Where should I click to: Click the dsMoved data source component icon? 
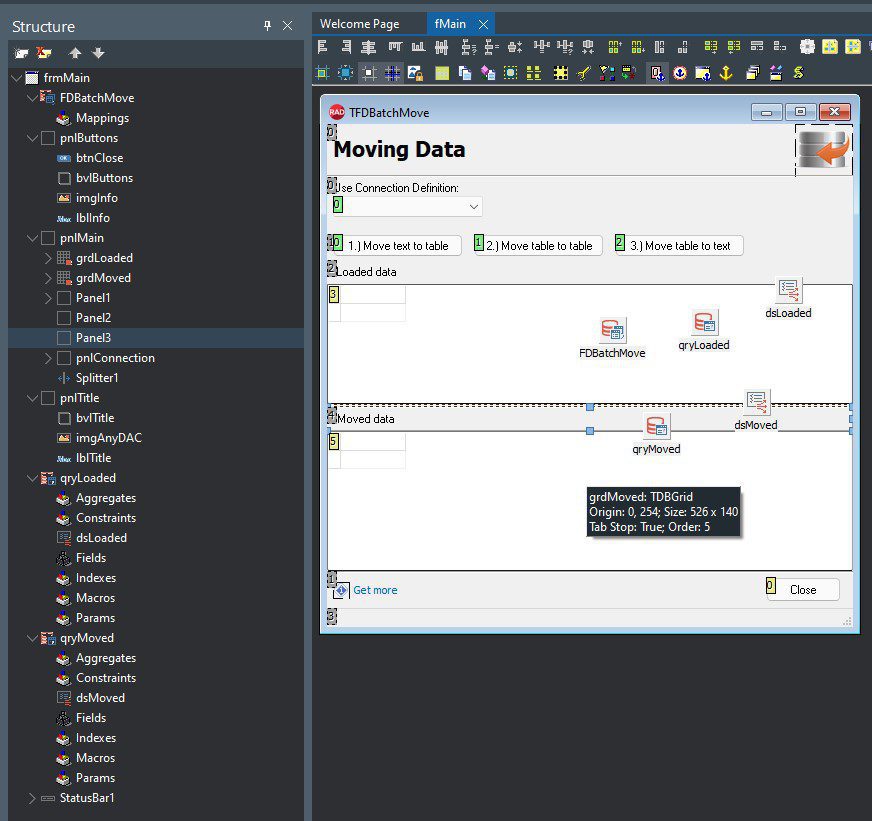756,403
